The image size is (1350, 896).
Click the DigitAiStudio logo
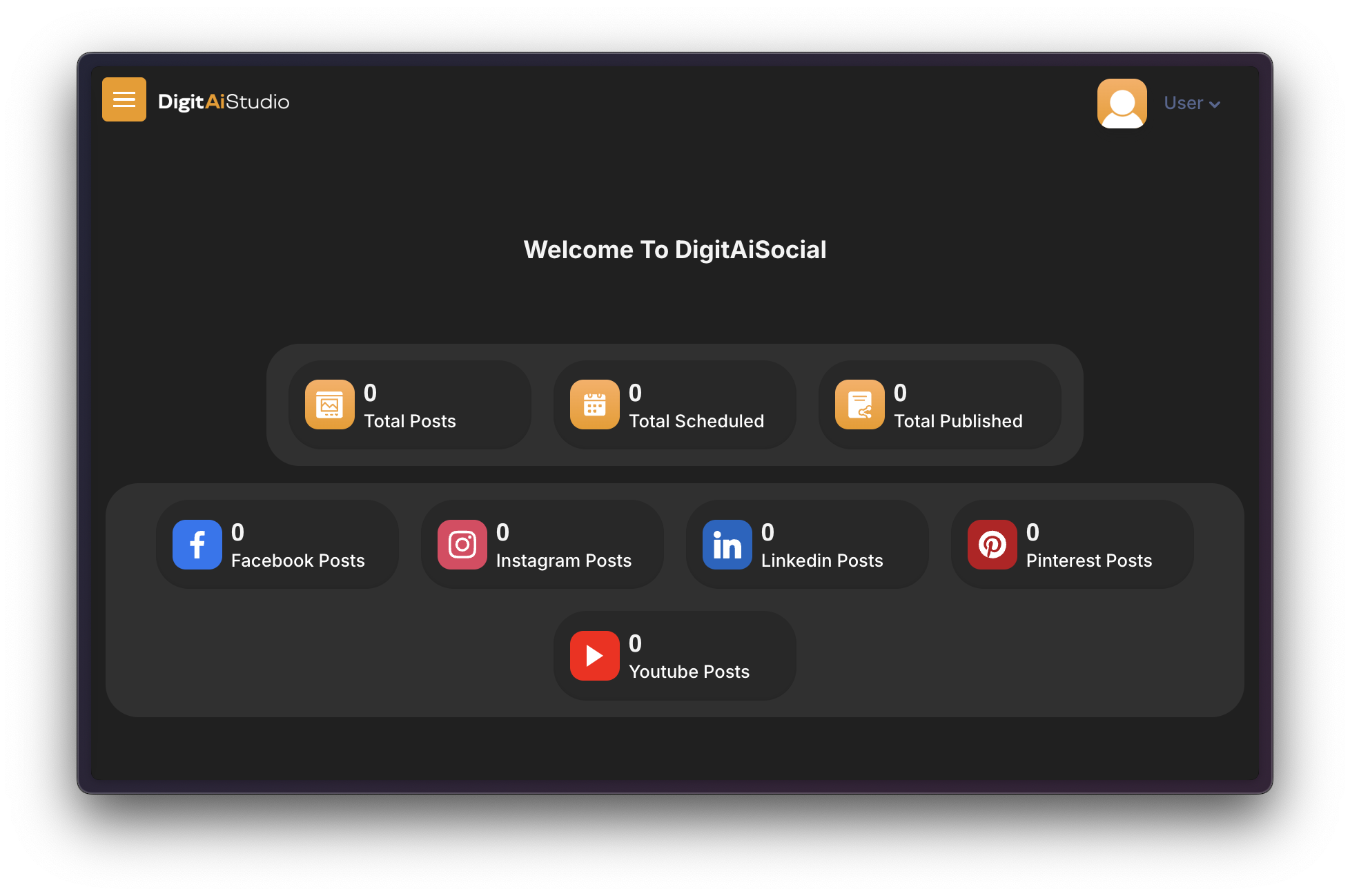(224, 101)
